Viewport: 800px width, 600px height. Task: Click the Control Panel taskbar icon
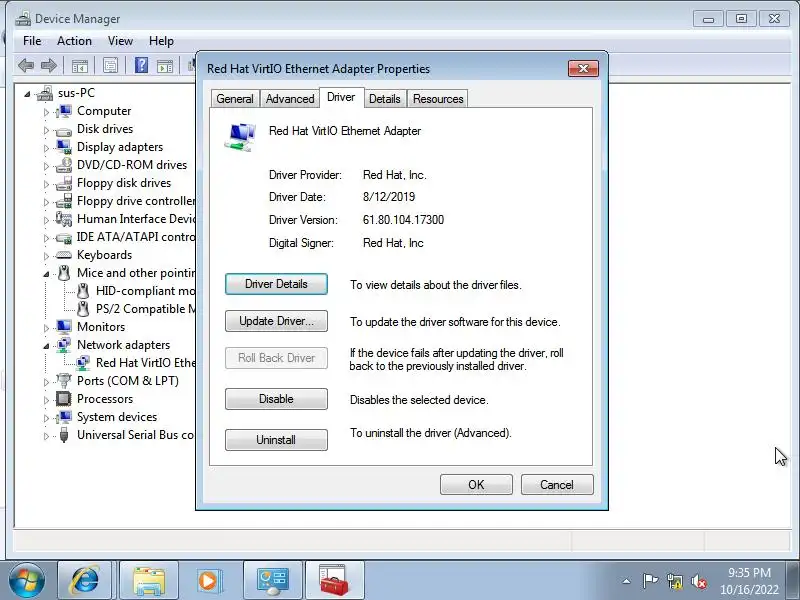[x=272, y=580]
